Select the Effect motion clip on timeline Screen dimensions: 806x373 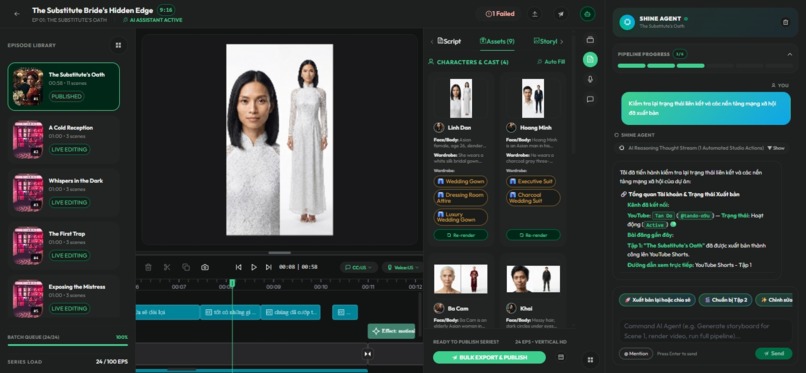(x=391, y=331)
